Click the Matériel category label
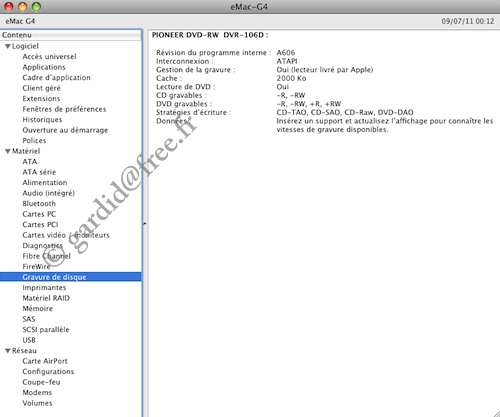Screen dimensions: 500x417 tap(26, 151)
